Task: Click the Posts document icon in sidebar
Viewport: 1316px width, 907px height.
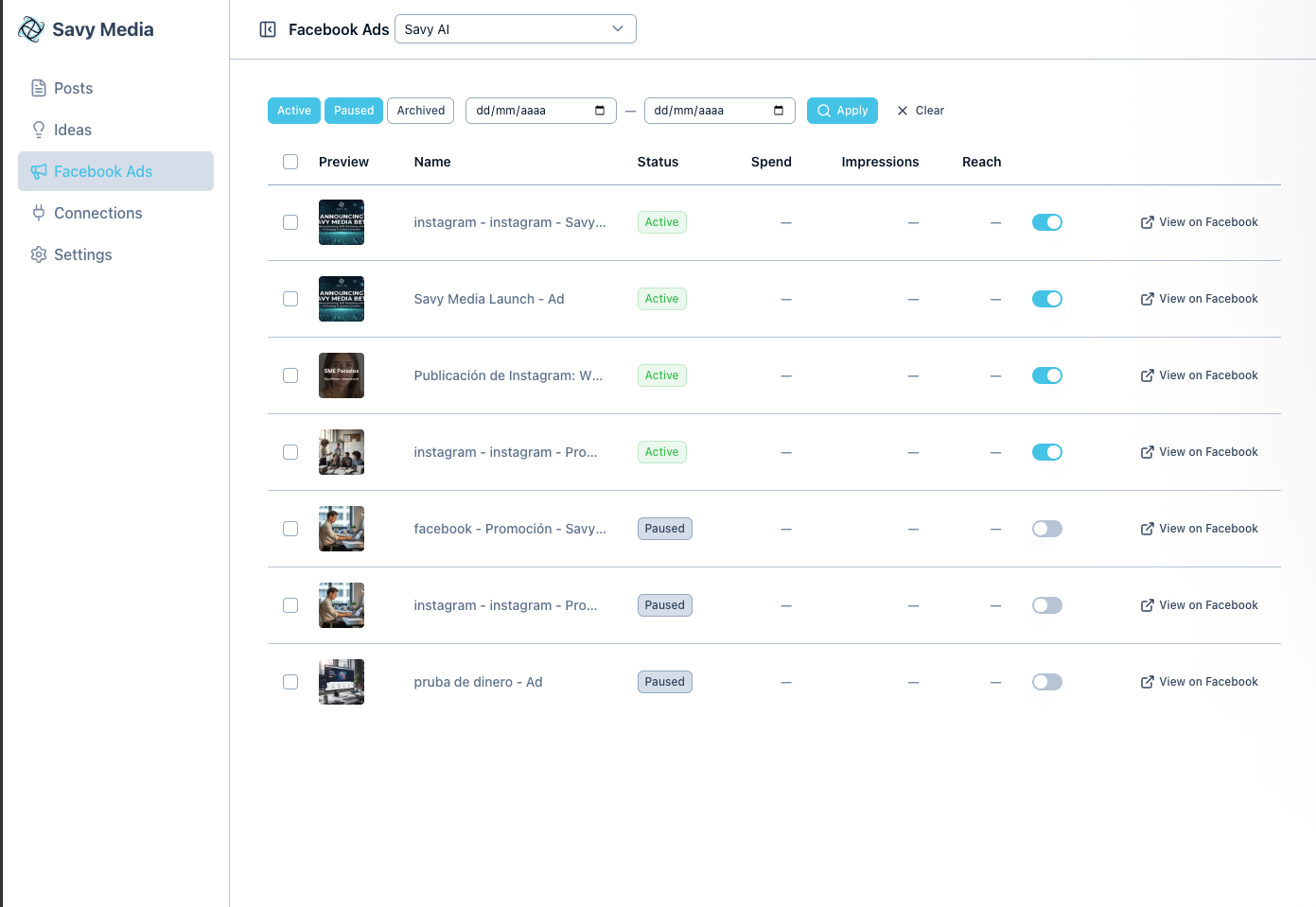Action: pyautogui.click(x=37, y=88)
